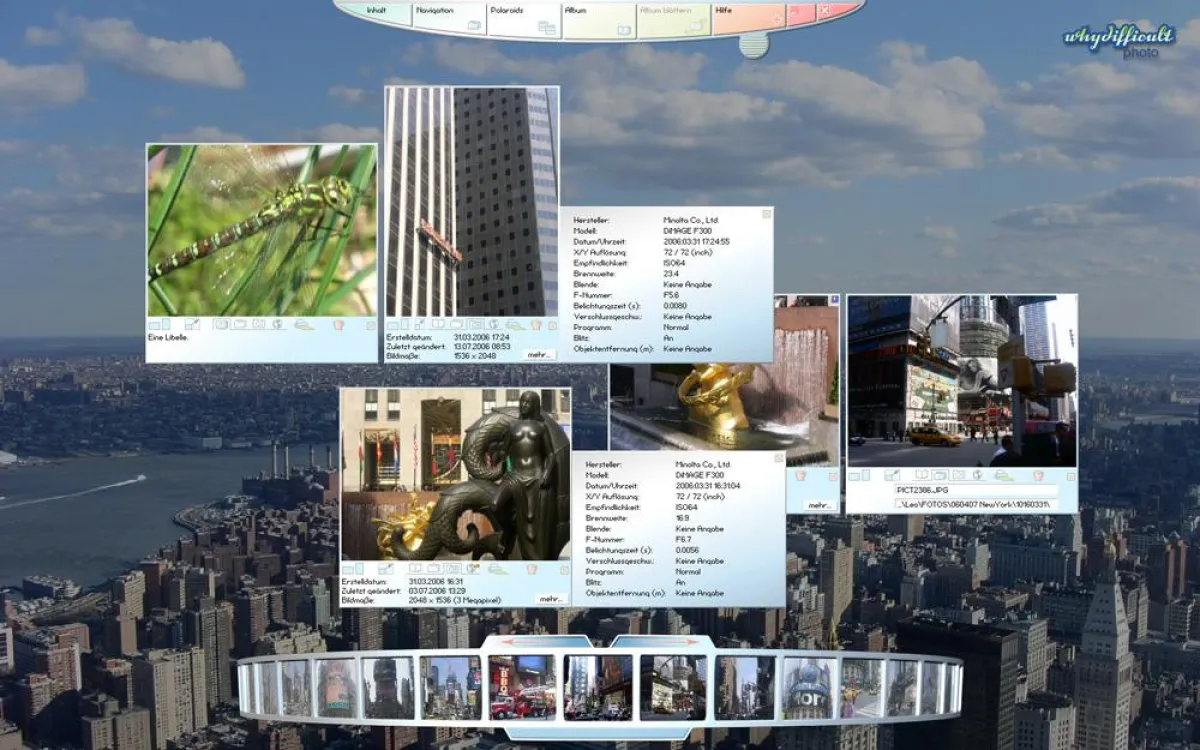
Task: Click the globe icon under dragonfly photo
Action: pyautogui.click(x=277, y=324)
